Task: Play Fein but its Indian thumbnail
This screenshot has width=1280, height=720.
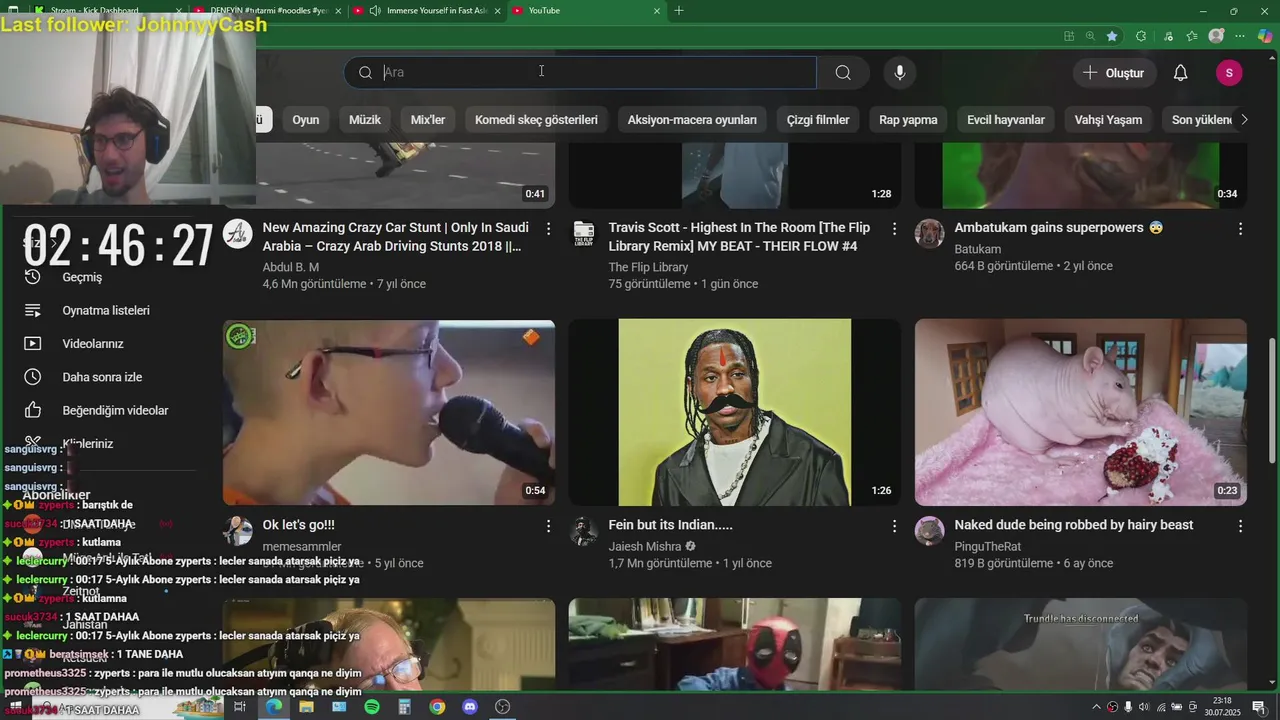Action: (735, 412)
